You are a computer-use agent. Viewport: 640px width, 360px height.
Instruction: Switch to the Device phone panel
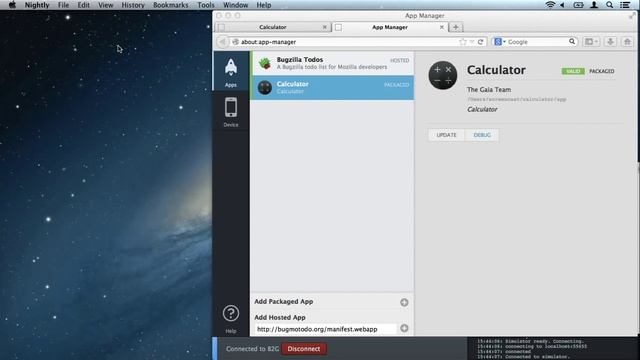coord(231,111)
